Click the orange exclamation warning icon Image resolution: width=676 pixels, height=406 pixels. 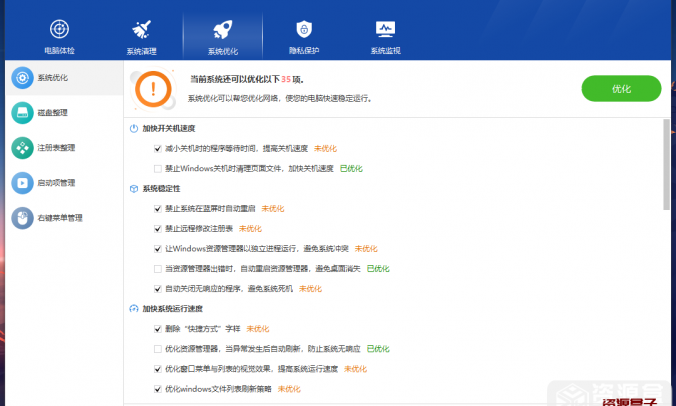click(153, 89)
